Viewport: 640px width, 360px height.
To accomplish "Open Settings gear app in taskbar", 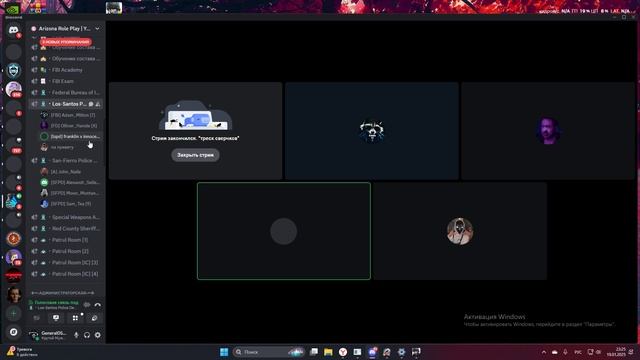I will [401, 352].
